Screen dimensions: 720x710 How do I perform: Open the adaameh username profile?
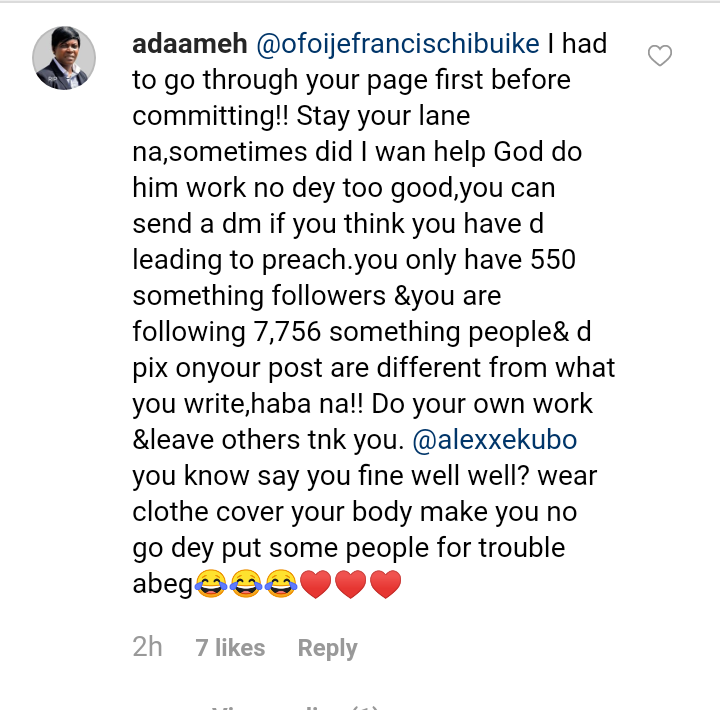(x=190, y=44)
